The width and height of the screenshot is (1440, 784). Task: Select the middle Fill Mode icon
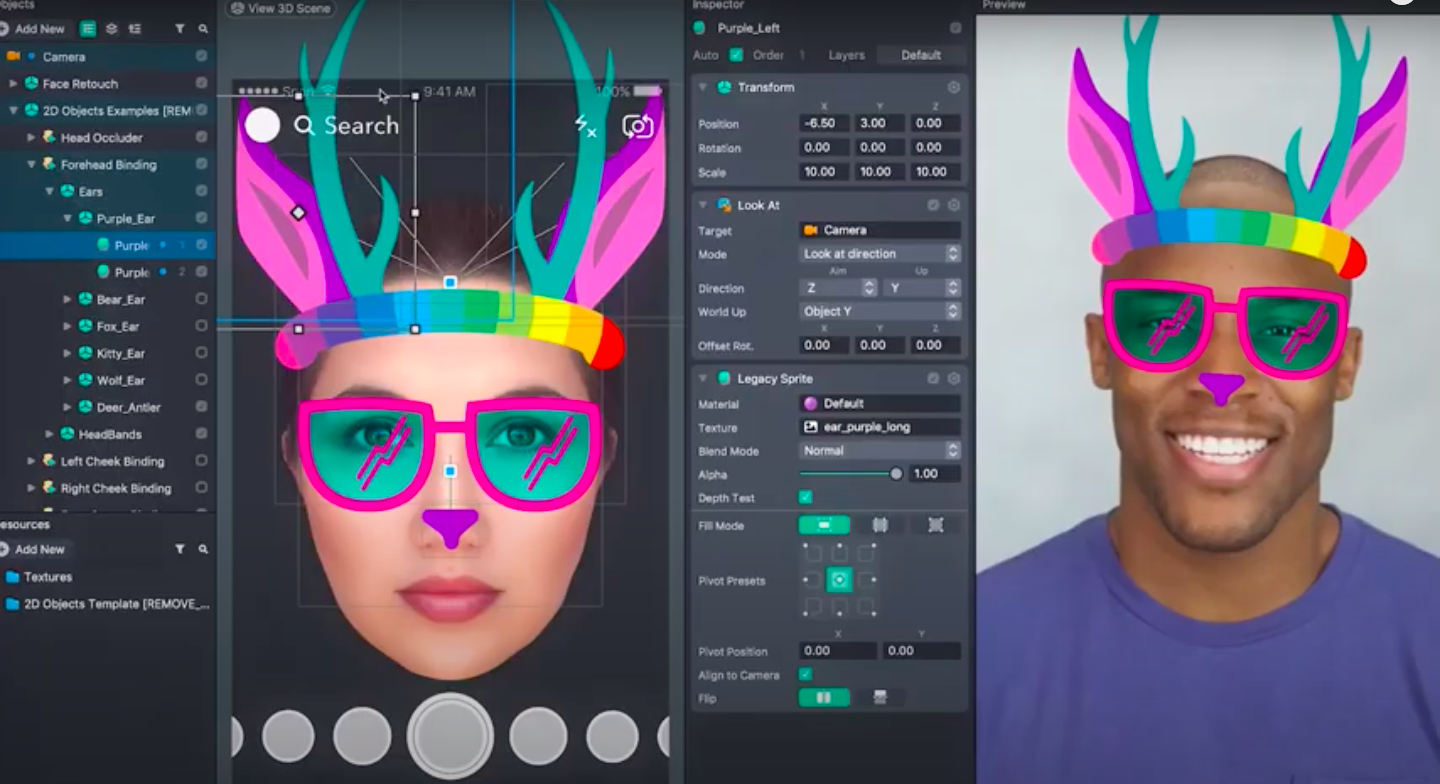click(880, 525)
